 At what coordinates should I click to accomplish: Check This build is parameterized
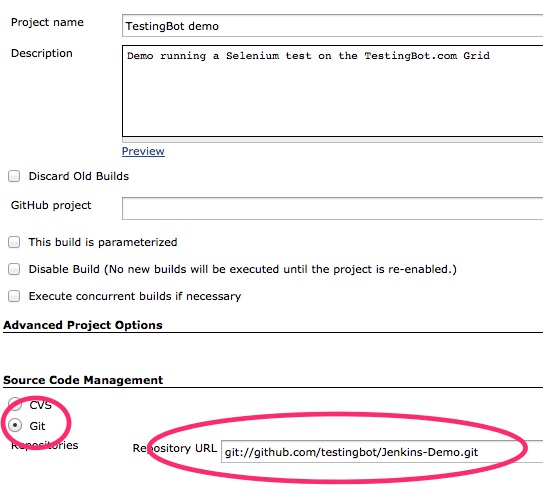tap(14, 242)
